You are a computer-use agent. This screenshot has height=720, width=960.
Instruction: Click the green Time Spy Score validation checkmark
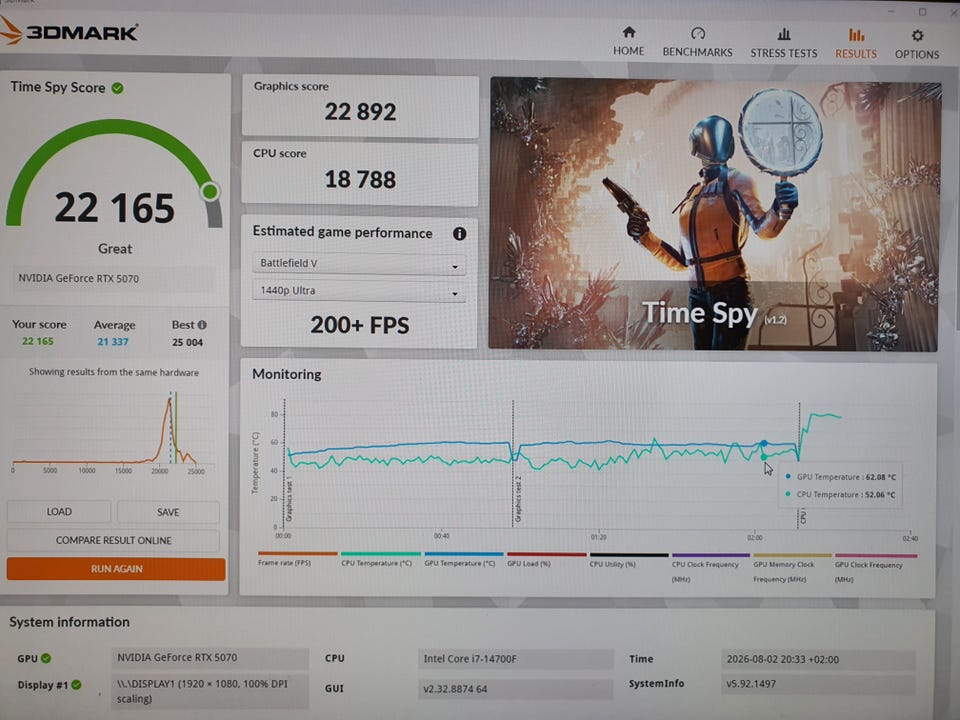[118, 88]
